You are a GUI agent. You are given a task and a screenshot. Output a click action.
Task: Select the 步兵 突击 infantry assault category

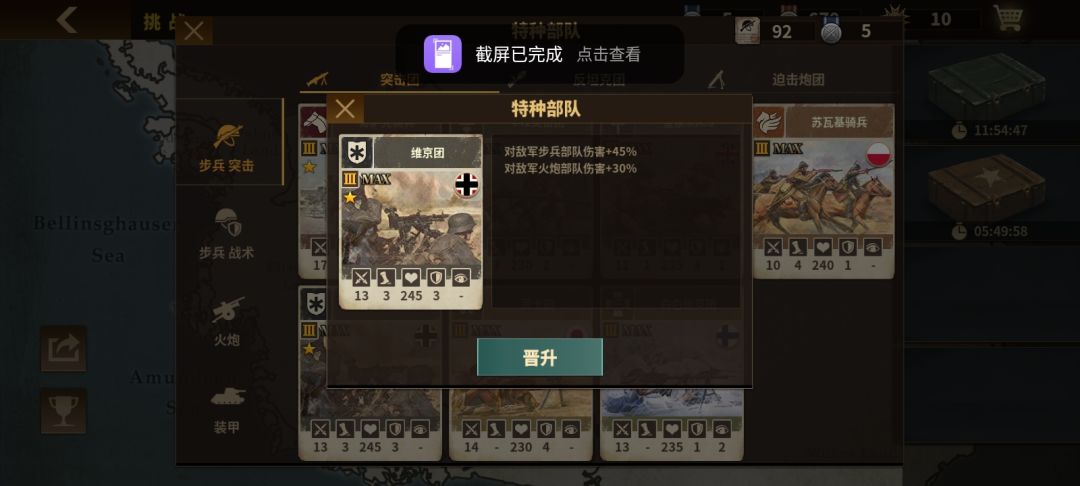(227, 143)
